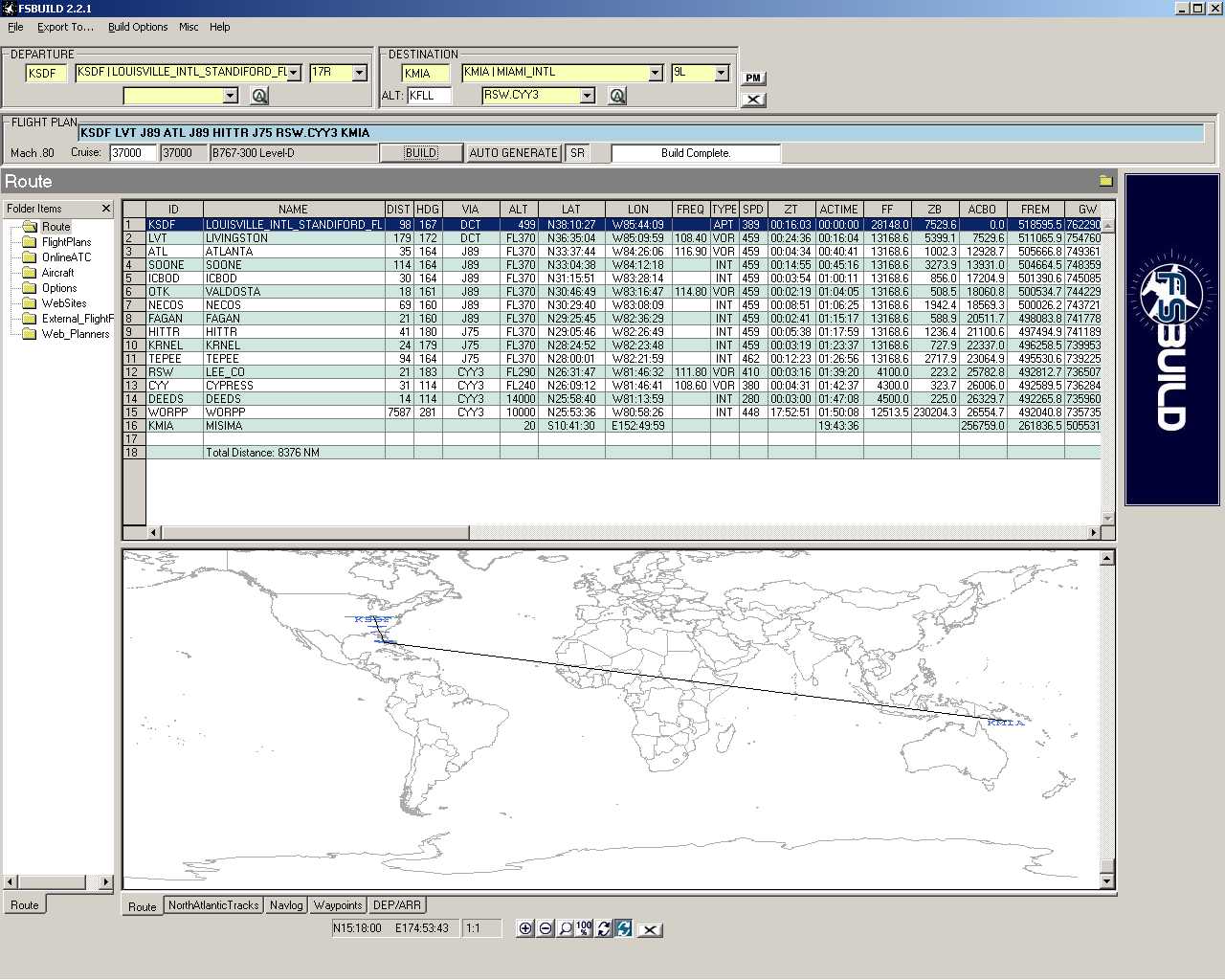This screenshot has width=1225, height=980.
Task: Click the NAME column header
Action: click(293, 210)
